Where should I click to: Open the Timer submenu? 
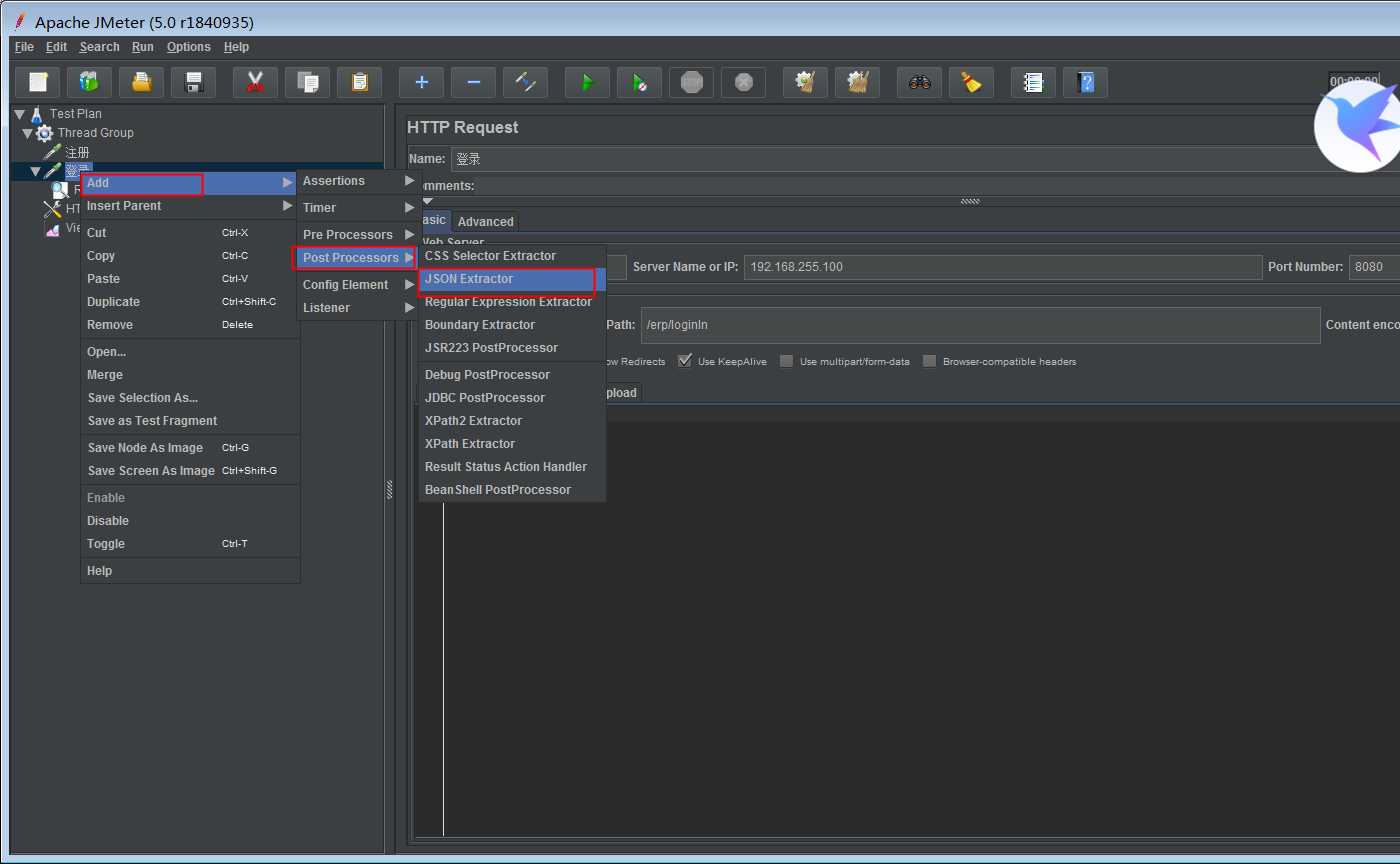click(x=359, y=208)
